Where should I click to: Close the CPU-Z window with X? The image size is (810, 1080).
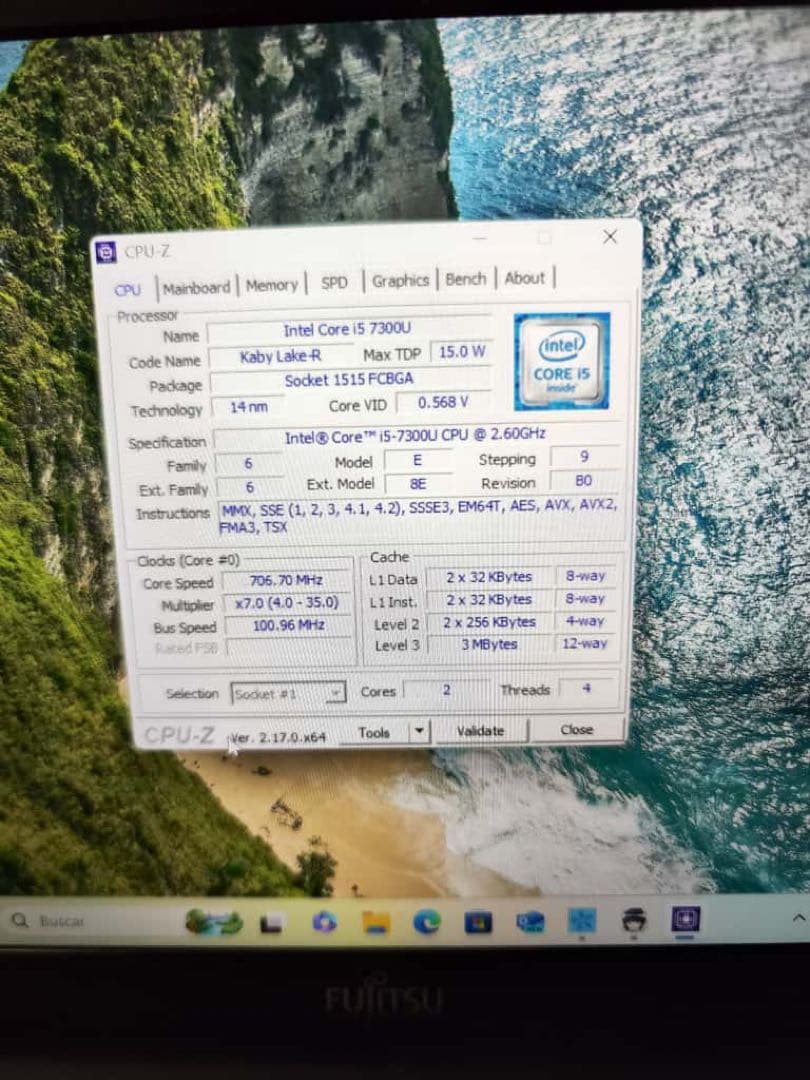[610, 237]
